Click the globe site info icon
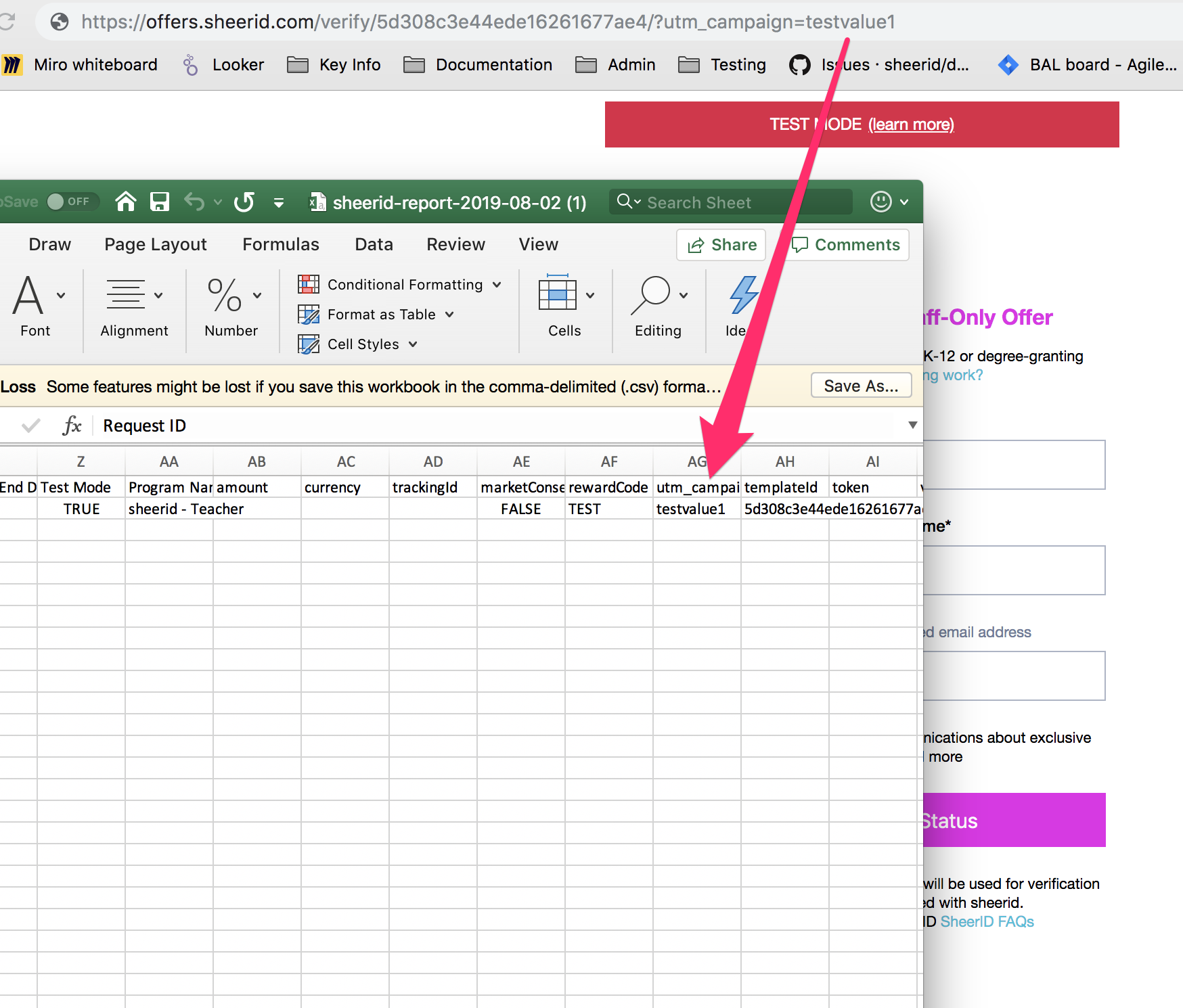Screen dimensions: 1183x1008 [60, 22]
